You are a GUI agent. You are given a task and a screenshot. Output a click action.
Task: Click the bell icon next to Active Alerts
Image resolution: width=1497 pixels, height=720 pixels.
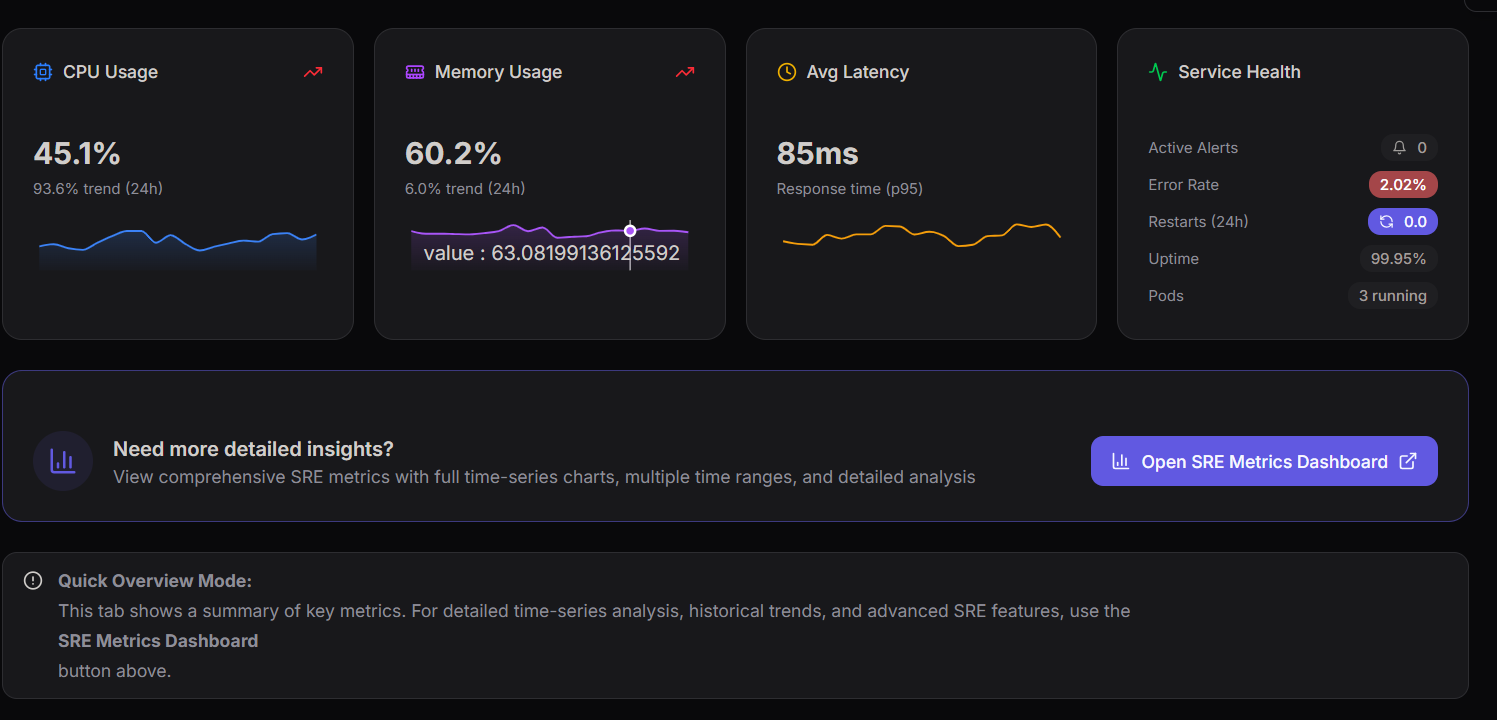click(x=1399, y=147)
